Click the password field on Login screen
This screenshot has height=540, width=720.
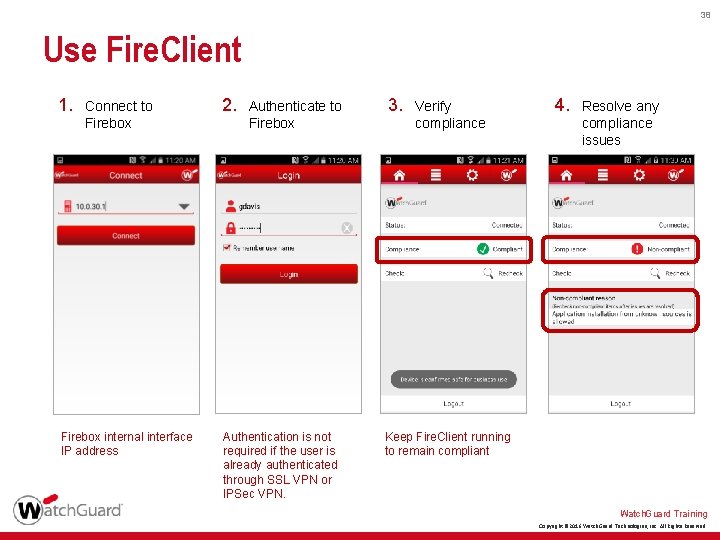[288, 228]
